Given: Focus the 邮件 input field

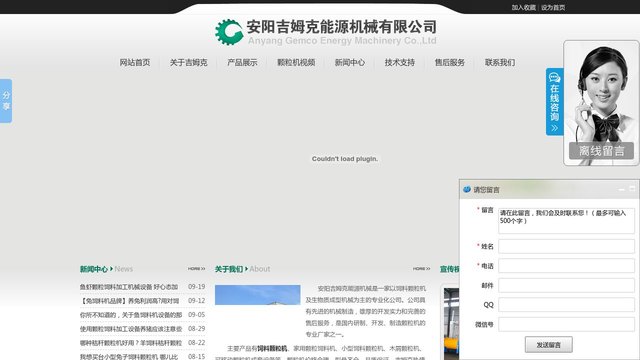Looking at the screenshot, I should tap(566, 285).
